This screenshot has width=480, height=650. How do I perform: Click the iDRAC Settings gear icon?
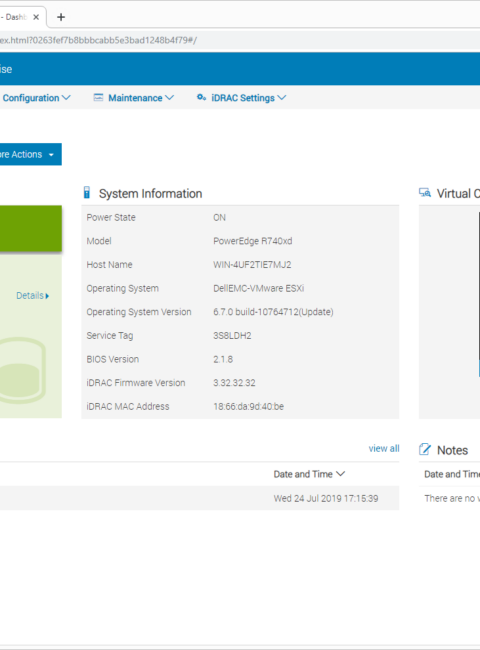[201, 97]
